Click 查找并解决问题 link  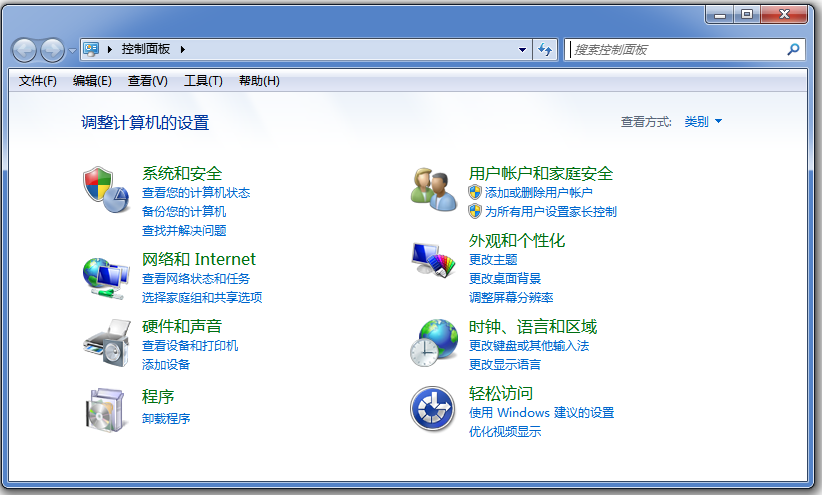click(x=184, y=230)
